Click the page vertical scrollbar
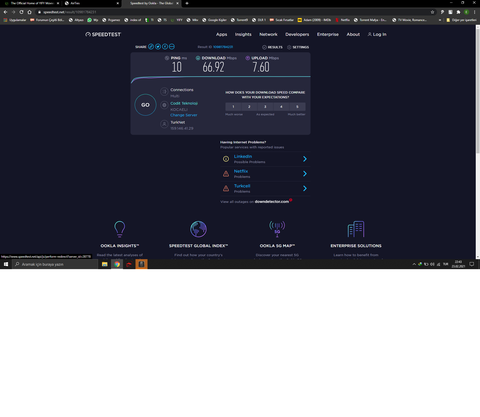 [x=478, y=90]
